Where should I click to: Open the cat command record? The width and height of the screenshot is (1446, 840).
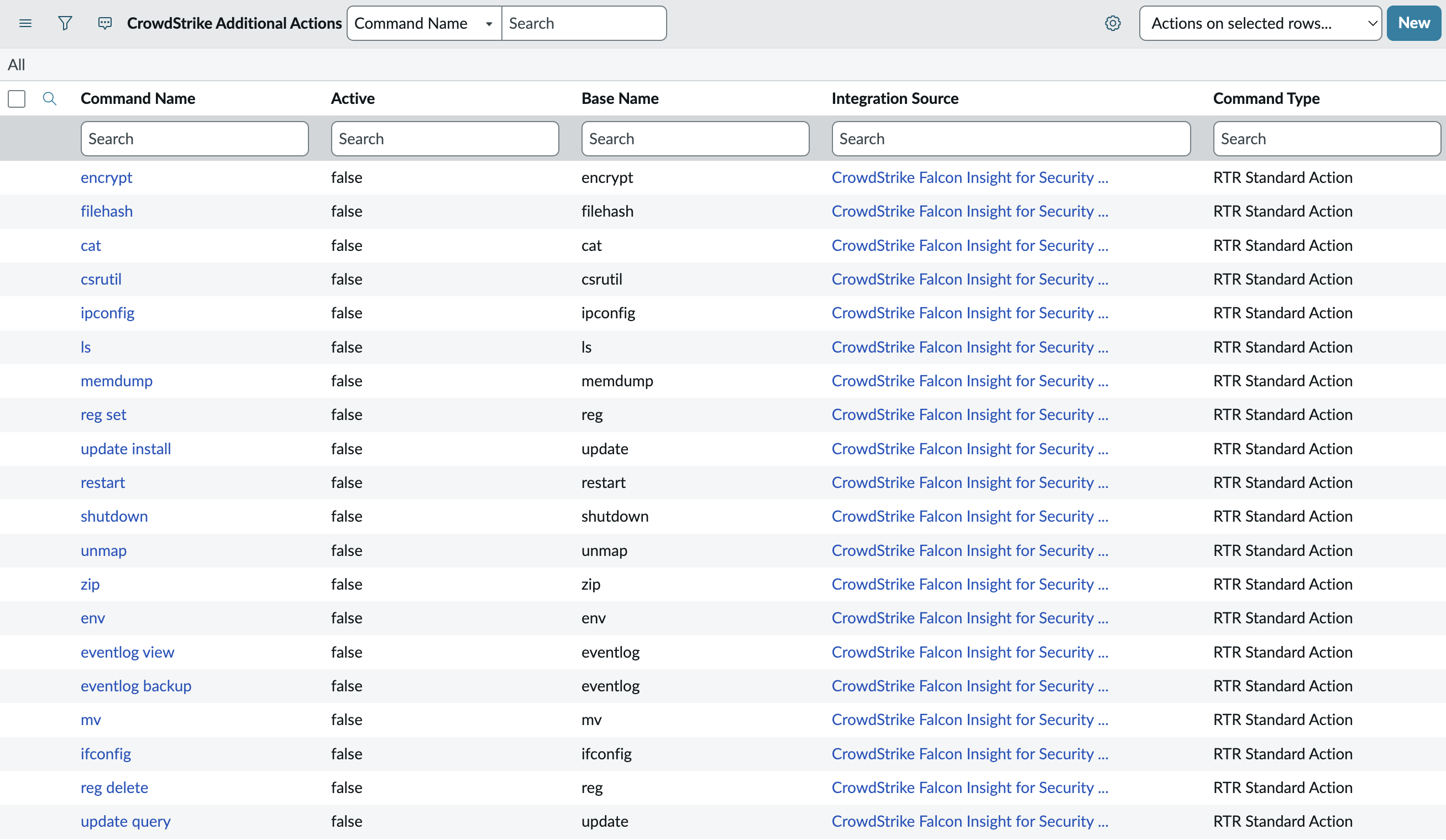click(x=91, y=245)
